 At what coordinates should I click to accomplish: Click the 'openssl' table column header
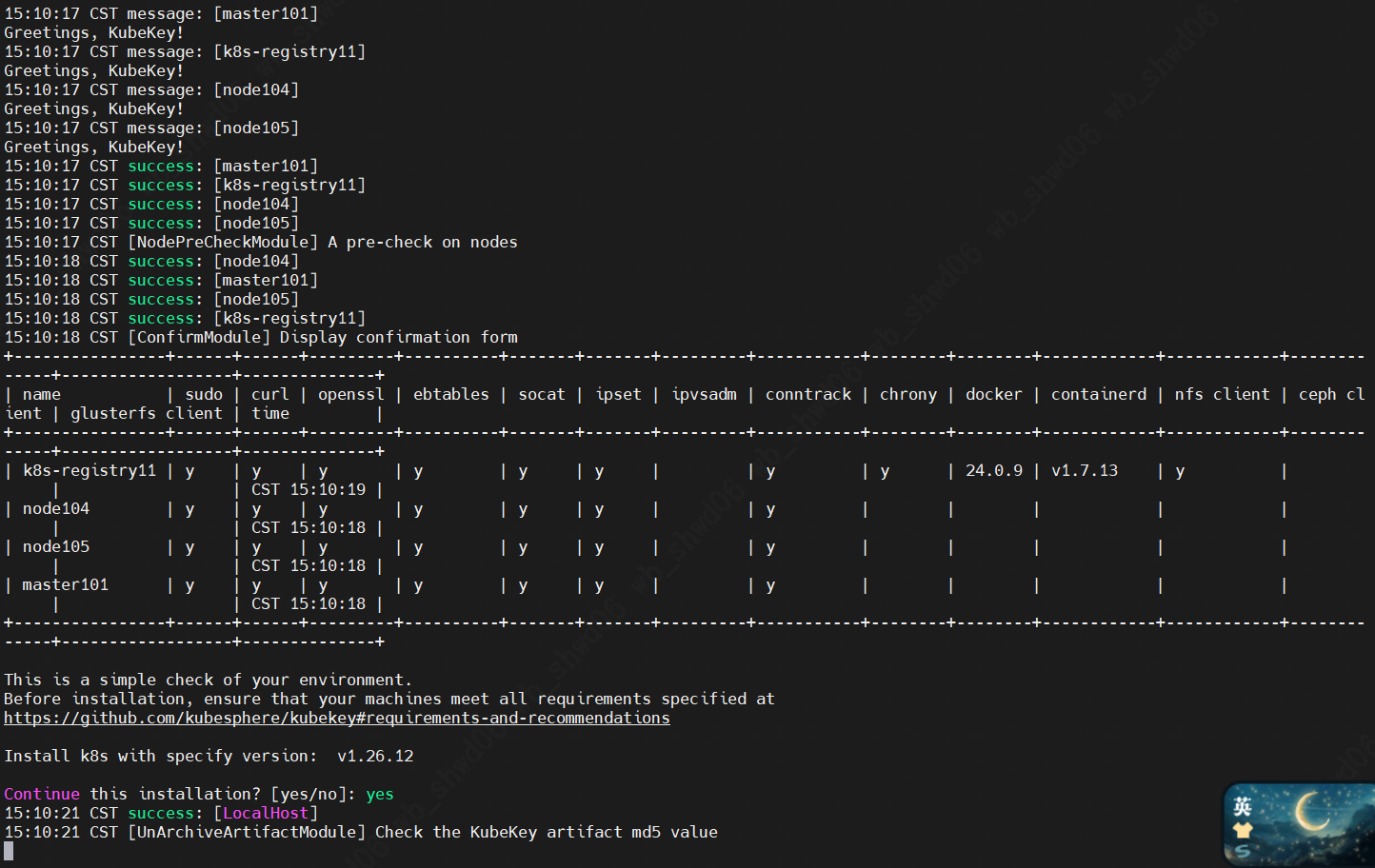351,394
